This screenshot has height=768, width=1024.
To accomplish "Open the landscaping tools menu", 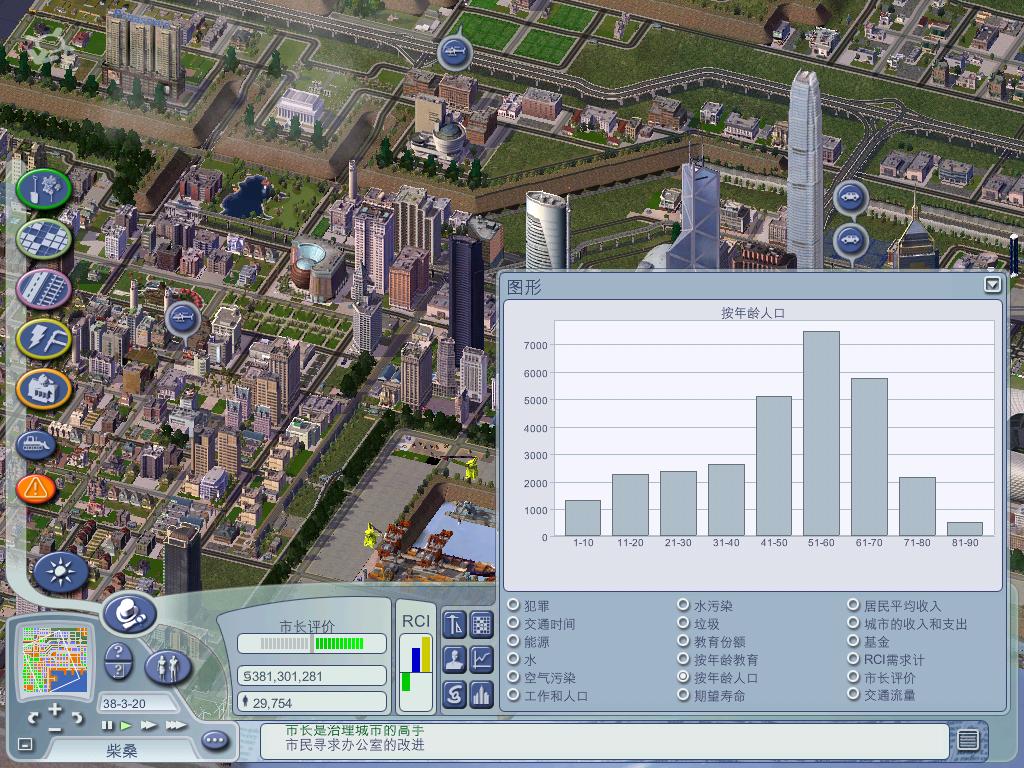I will pos(44,189).
